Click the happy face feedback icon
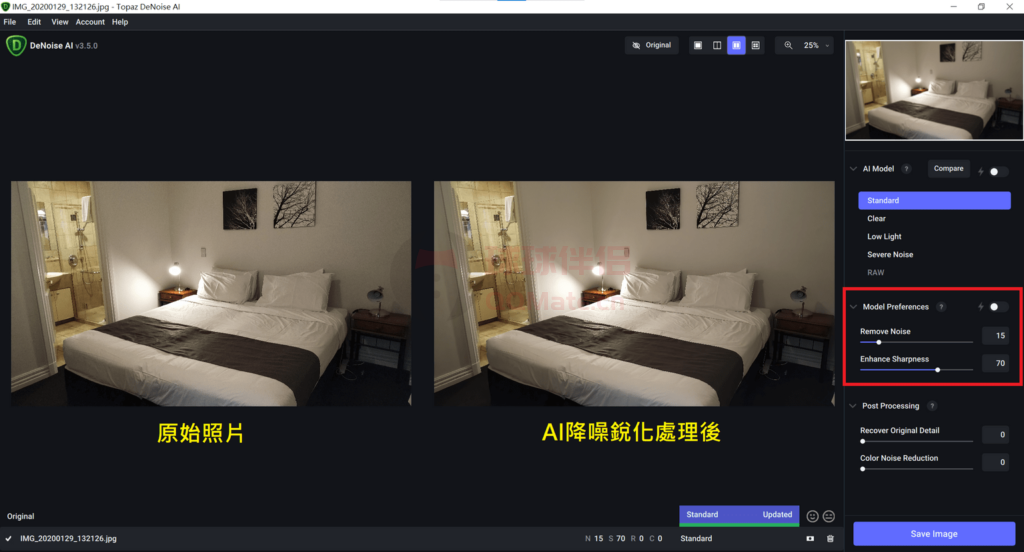 [812, 516]
